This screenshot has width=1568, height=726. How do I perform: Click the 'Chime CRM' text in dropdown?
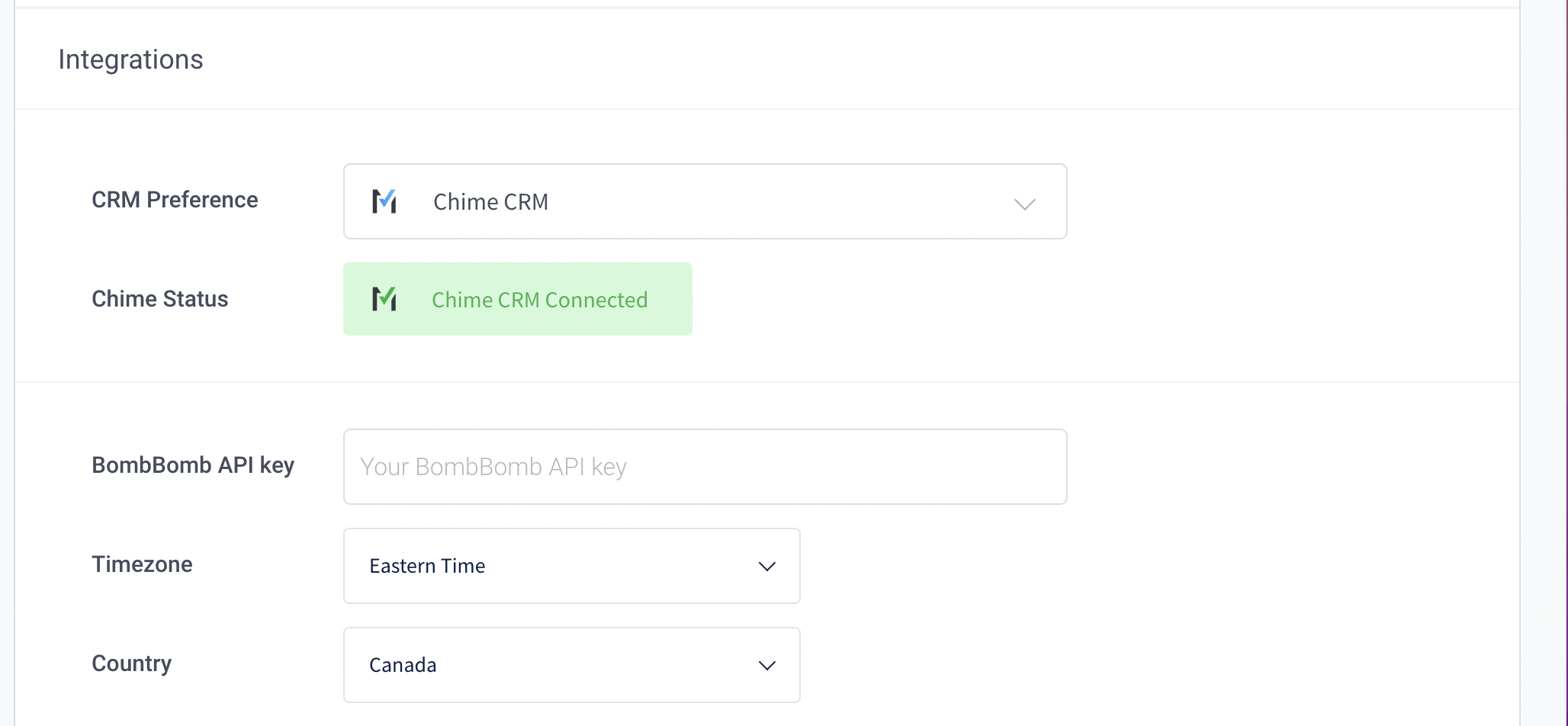(x=491, y=202)
